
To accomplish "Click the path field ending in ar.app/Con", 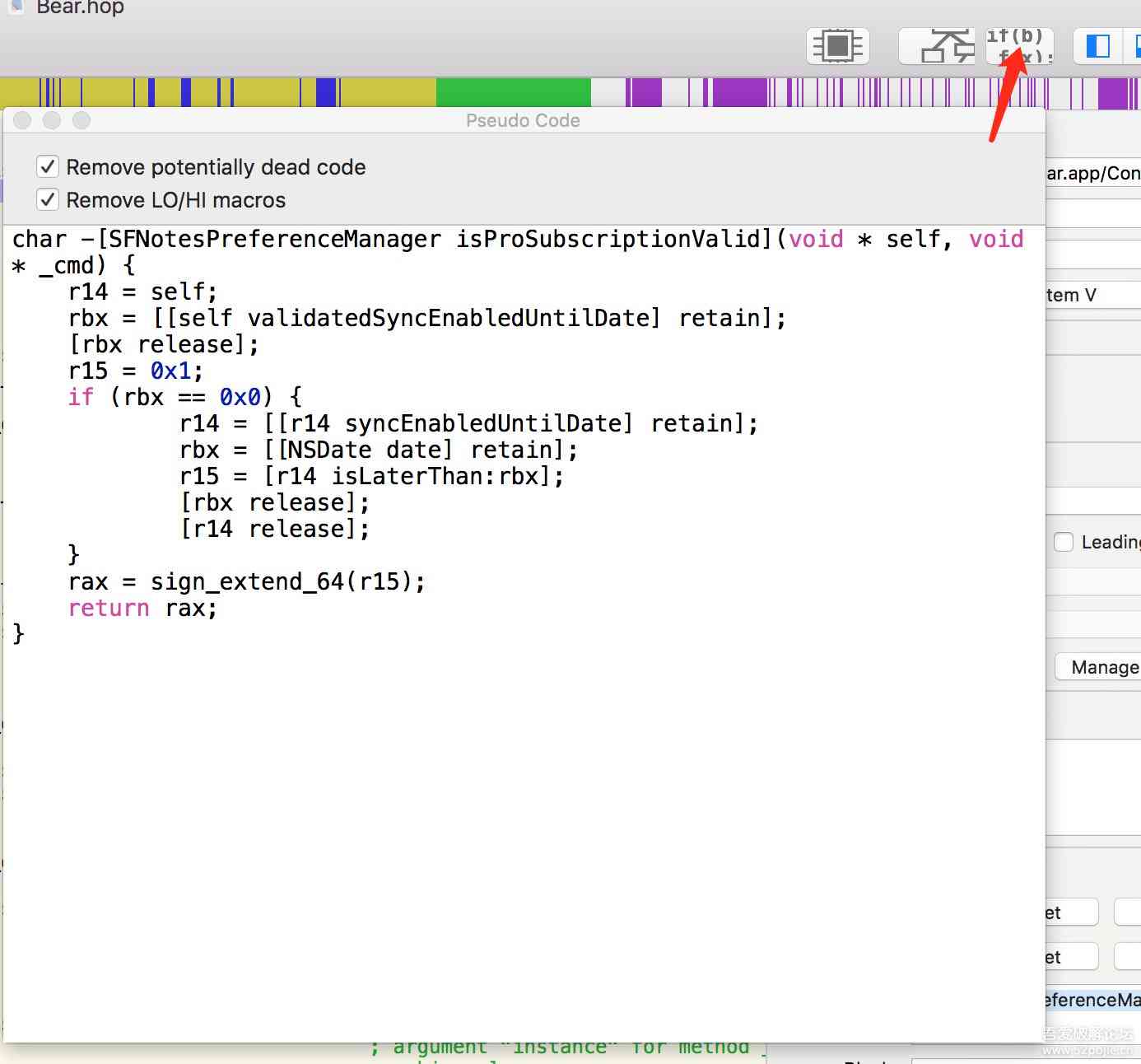I will (x=1093, y=173).
